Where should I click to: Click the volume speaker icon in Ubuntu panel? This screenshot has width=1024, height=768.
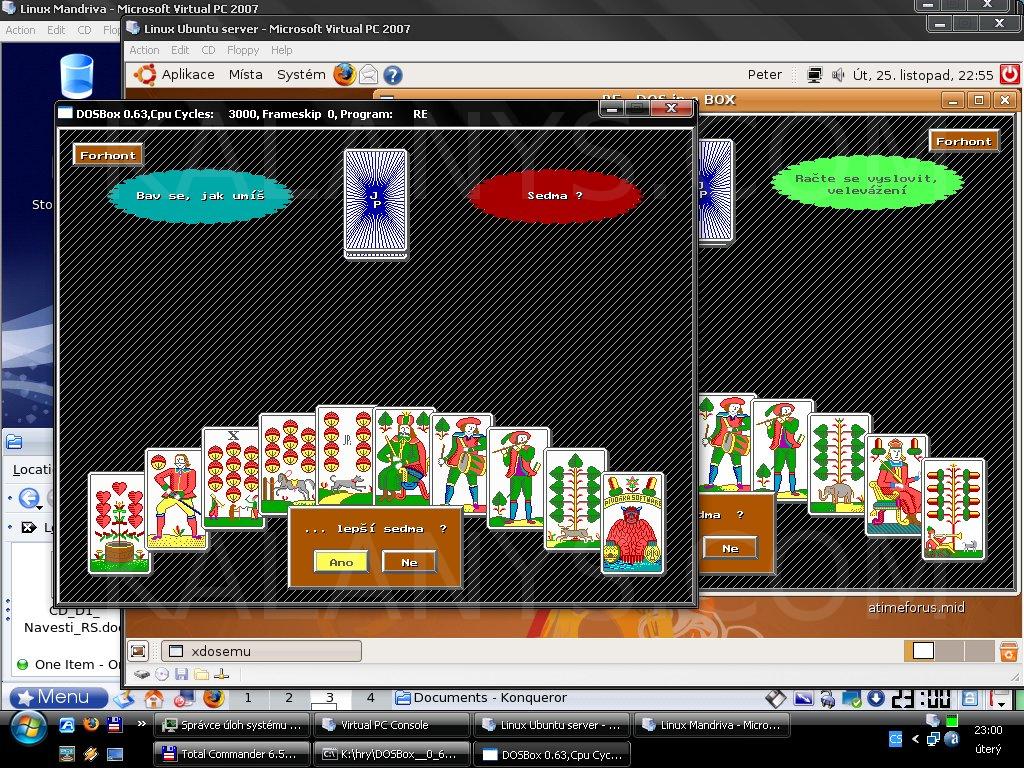(836, 74)
